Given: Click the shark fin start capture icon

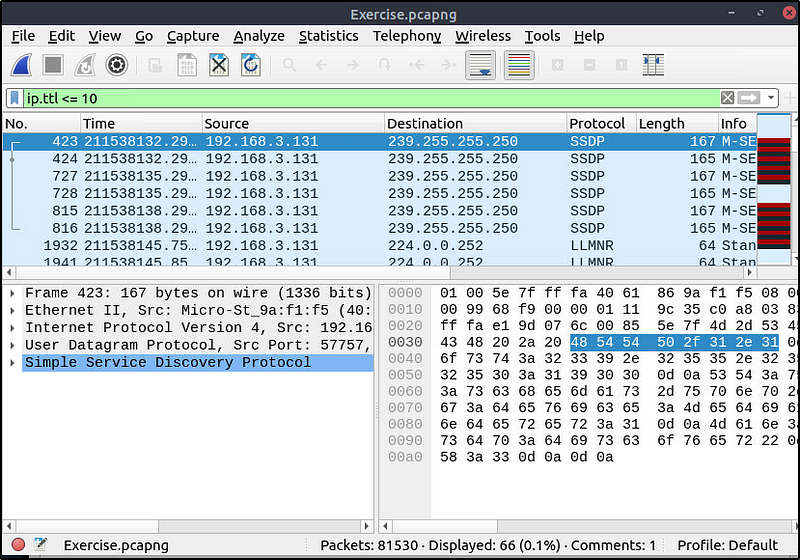Looking at the screenshot, I should click(24, 66).
